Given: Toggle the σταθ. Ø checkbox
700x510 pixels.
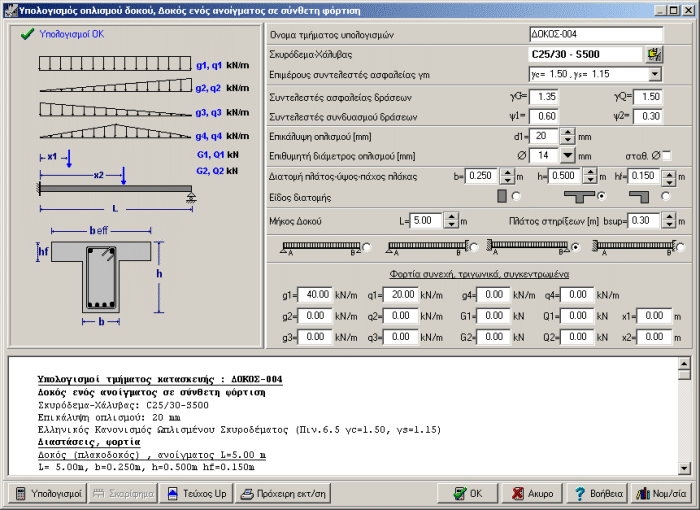Looking at the screenshot, I should (666, 155).
